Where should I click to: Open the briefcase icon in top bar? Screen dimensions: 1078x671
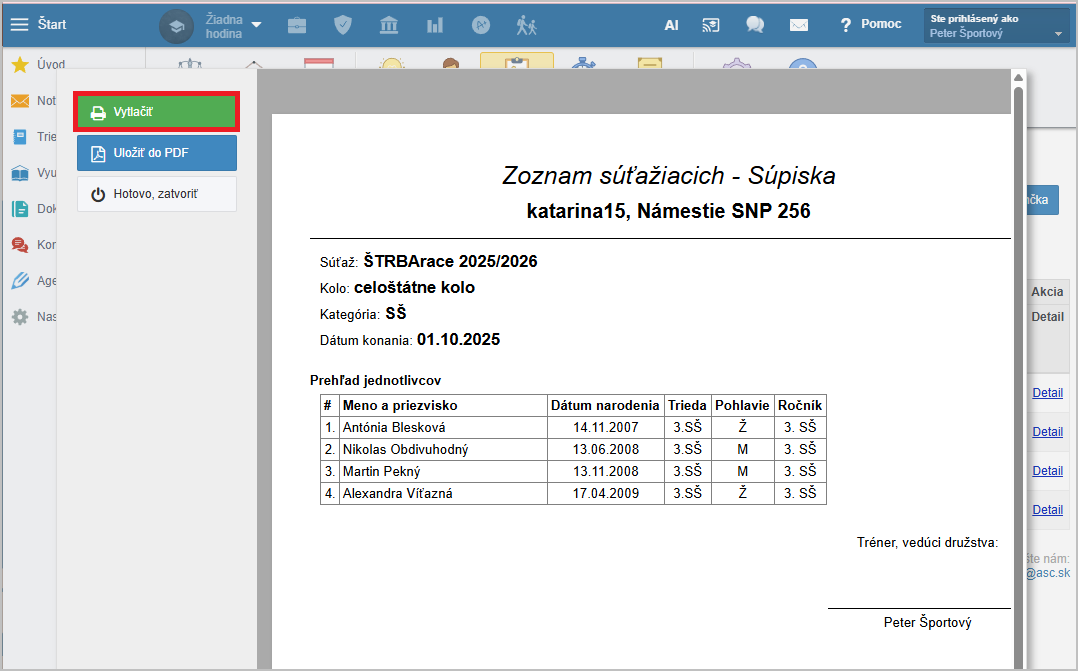297,25
